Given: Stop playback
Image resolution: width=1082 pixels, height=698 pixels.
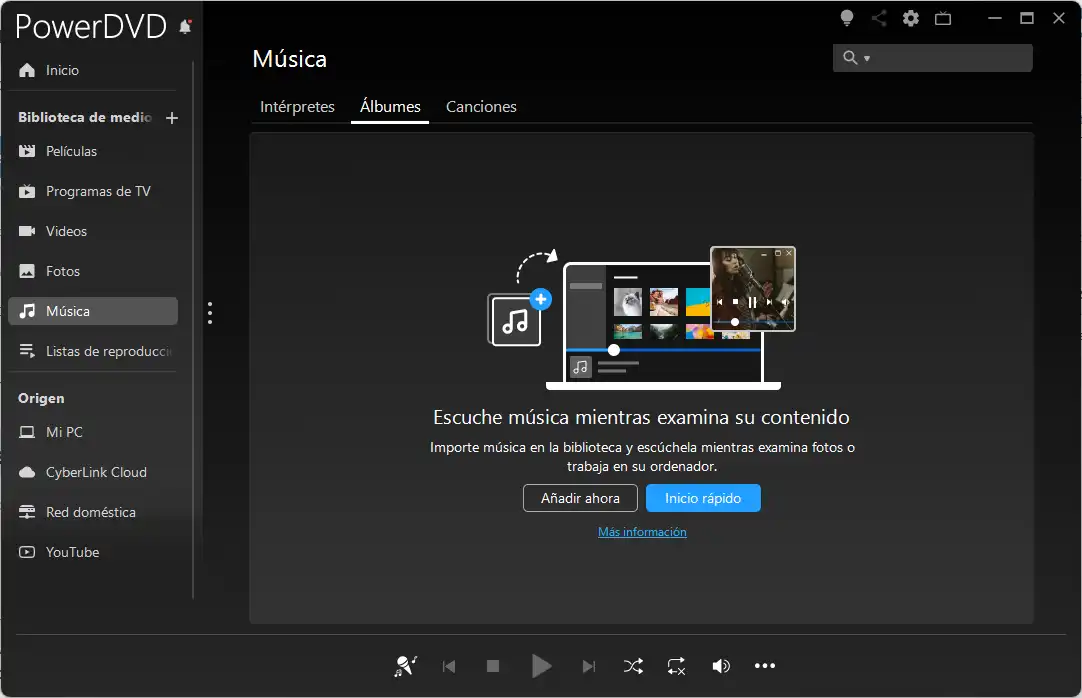Looking at the screenshot, I should [x=493, y=666].
